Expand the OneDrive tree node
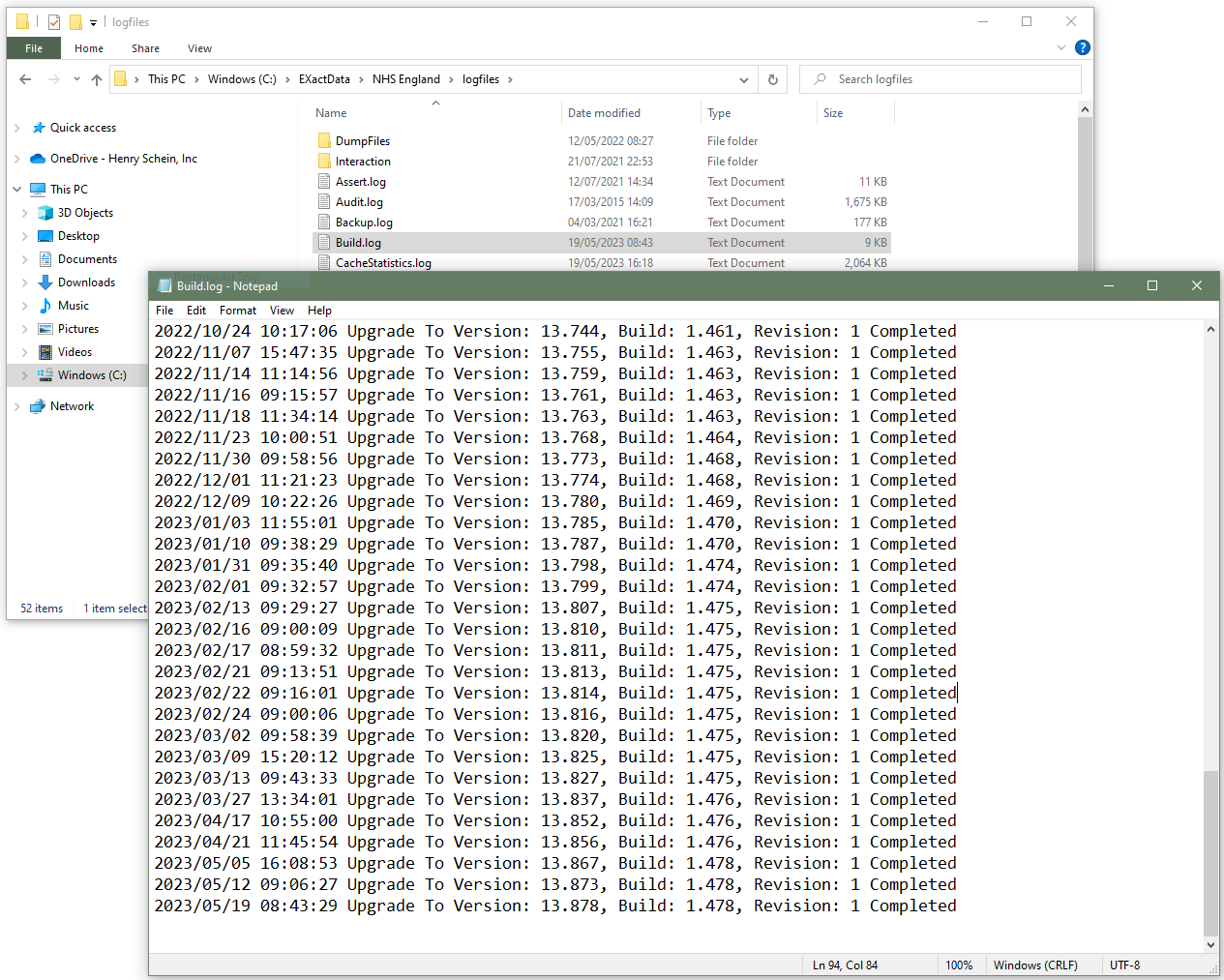 coord(17,159)
